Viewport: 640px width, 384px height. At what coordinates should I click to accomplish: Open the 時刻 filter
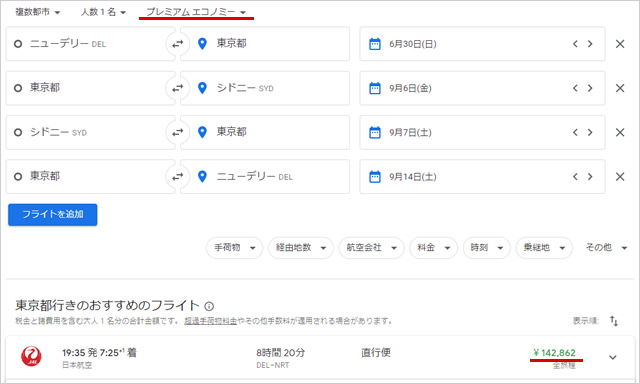487,248
